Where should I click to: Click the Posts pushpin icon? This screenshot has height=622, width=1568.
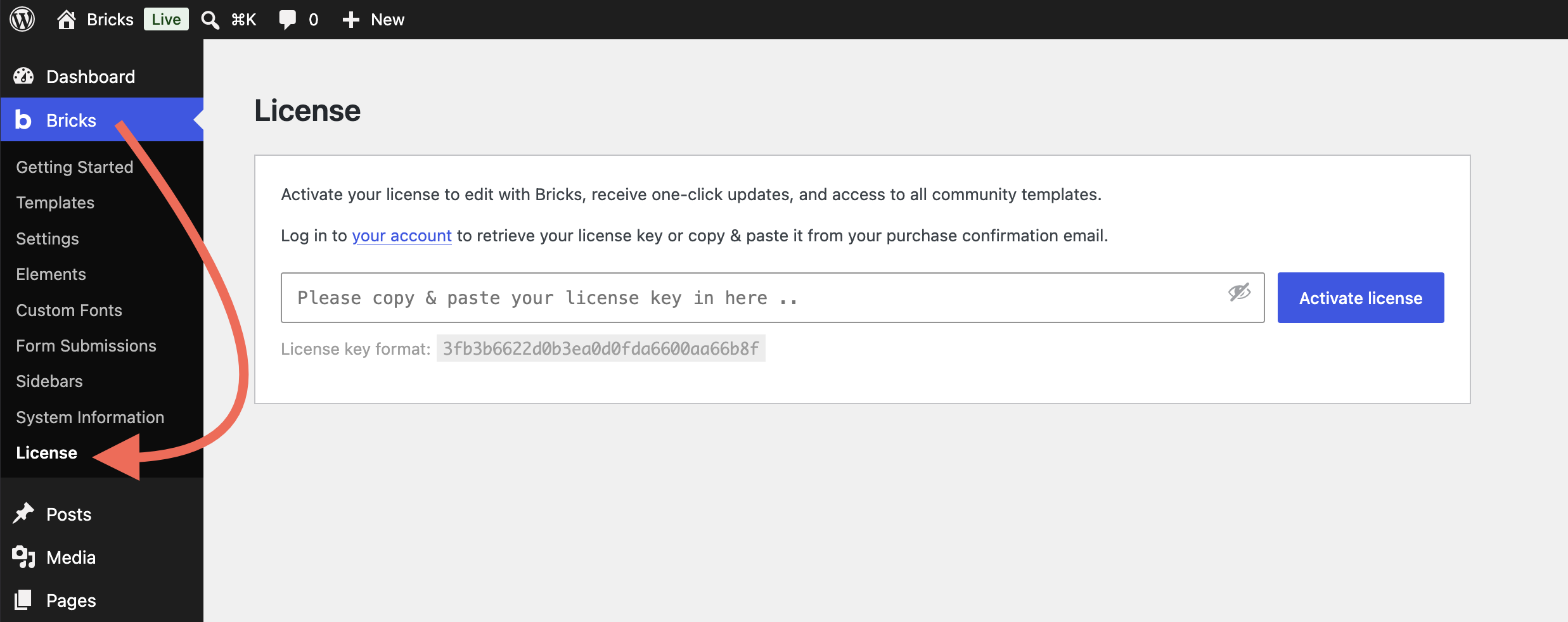click(x=23, y=514)
